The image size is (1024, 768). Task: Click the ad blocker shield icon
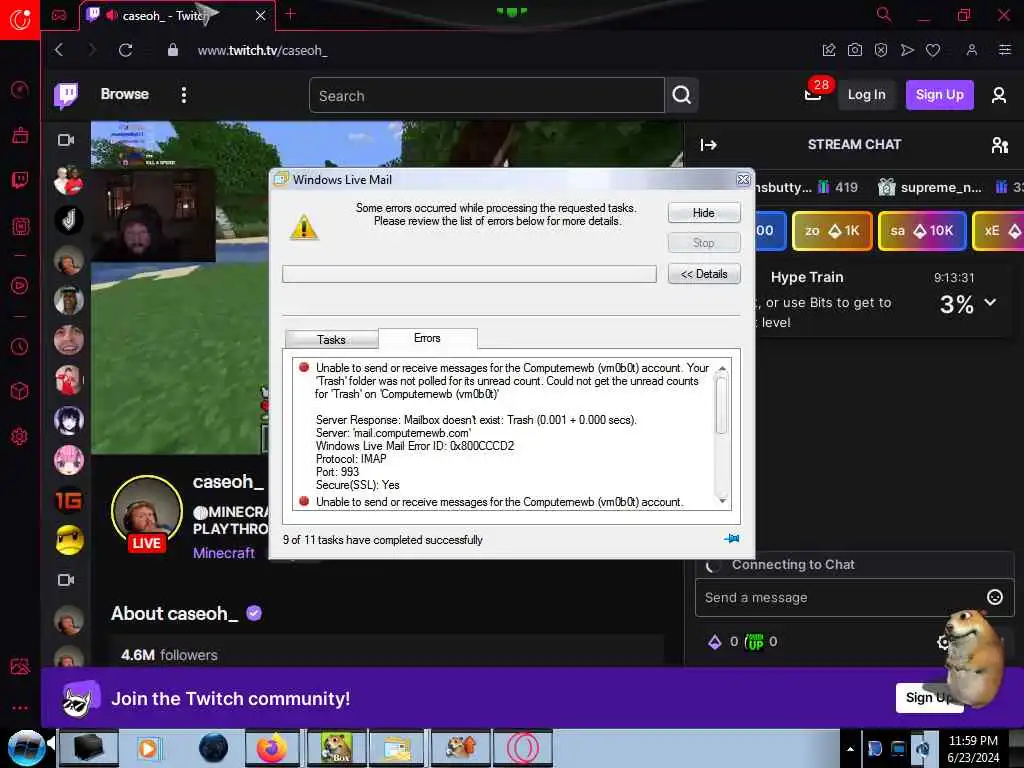click(881, 50)
